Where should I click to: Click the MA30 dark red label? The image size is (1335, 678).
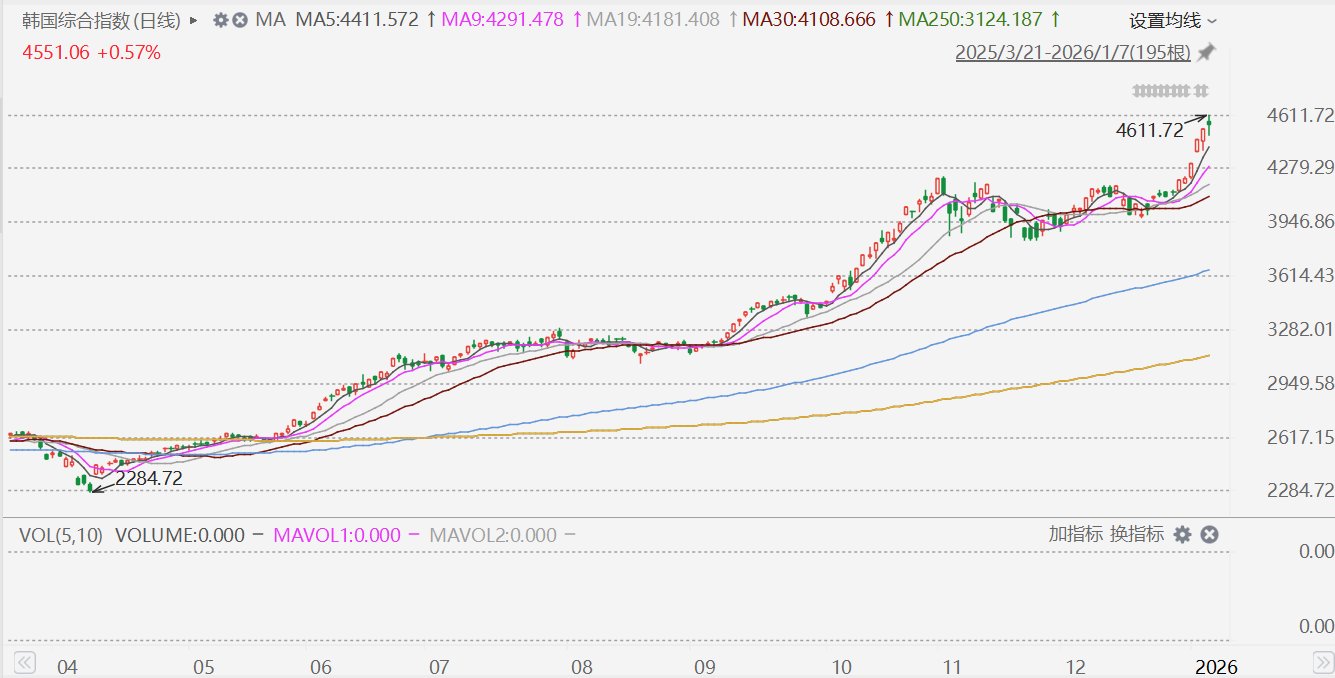pyautogui.click(x=811, y=20)
